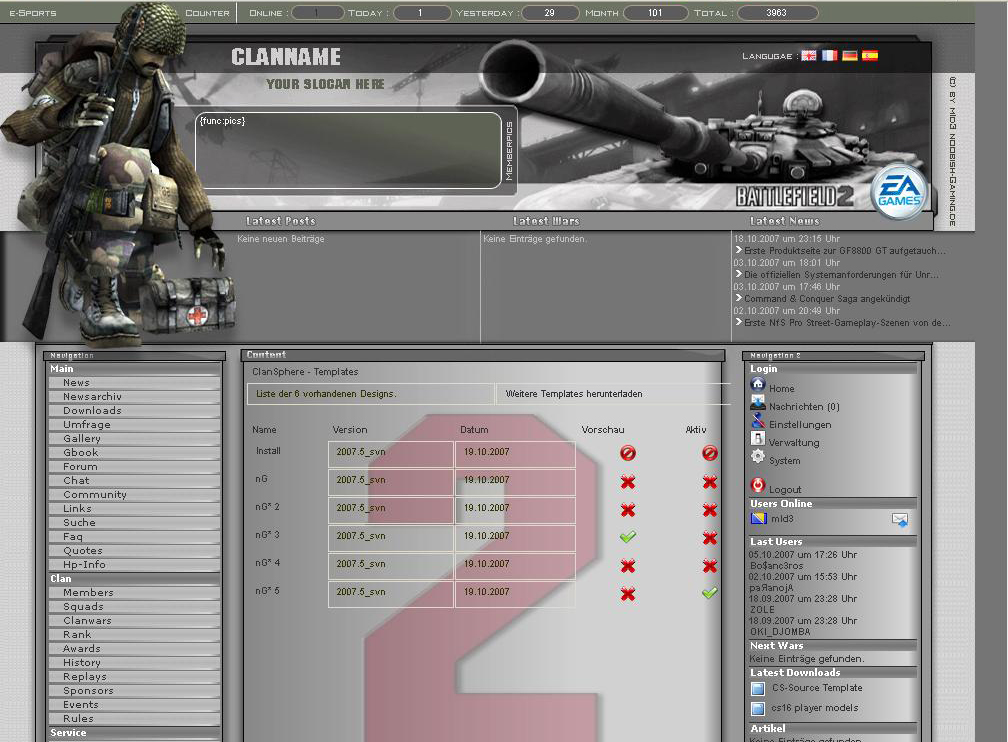The image size is (1008, 742).
Task: Open the Command & Conquer Saga news item
Action: point(826,299)
